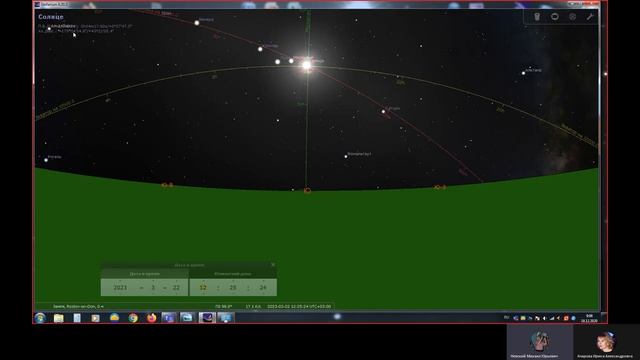
Task: Click the month field showing 3
Action: point(153,288)
